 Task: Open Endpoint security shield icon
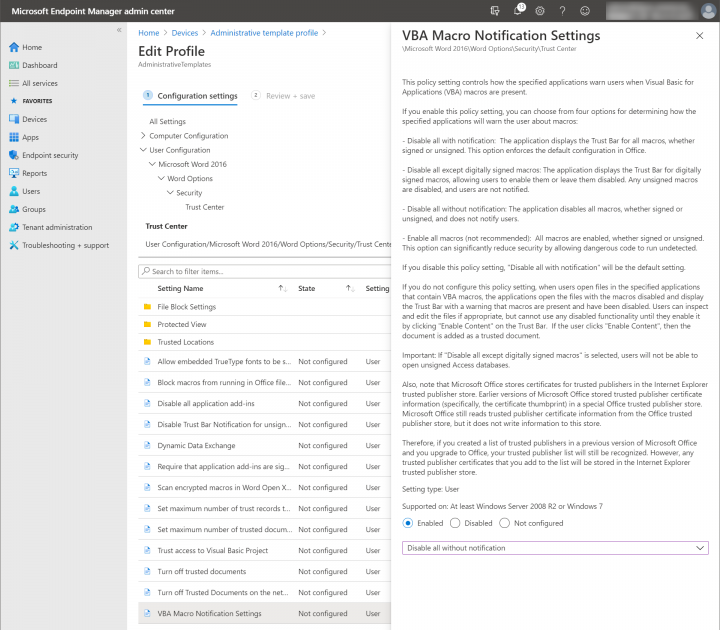[x=14, y=155]
